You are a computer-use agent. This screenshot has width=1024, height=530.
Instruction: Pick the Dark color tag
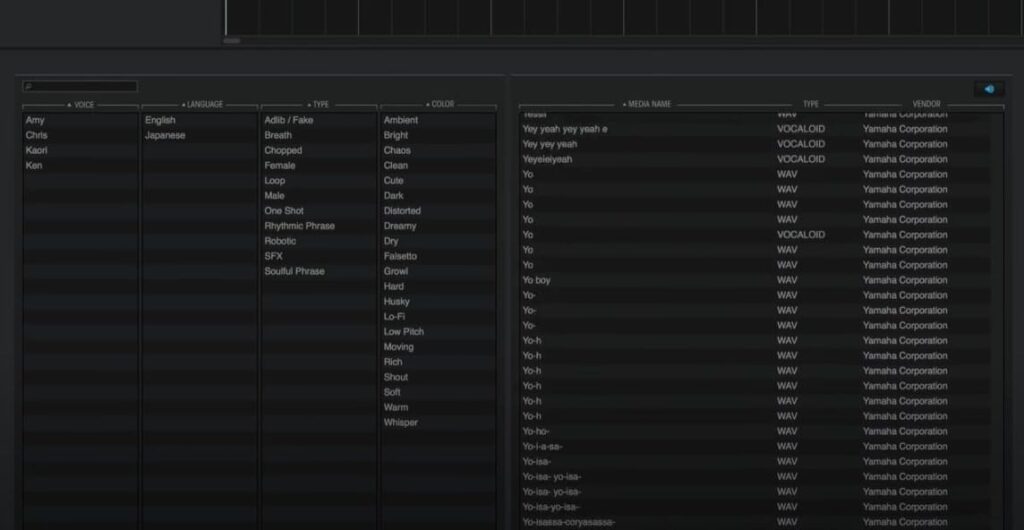pyautogui.click(x=439, y=195)
